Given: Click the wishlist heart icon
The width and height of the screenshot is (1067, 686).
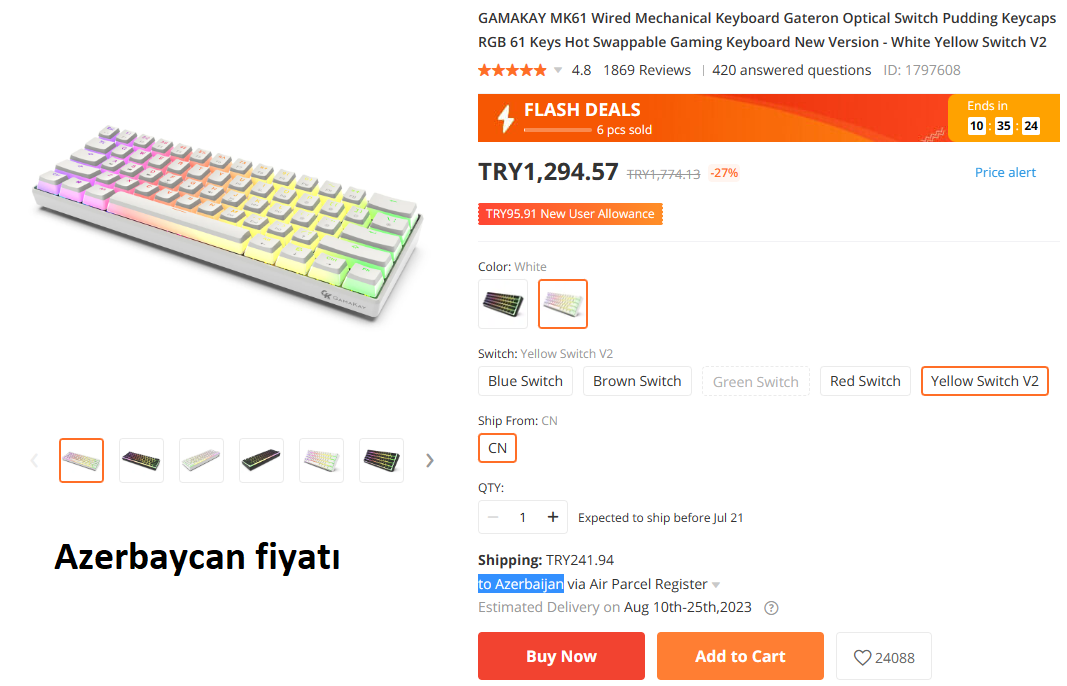Looking at the screenshot, I should (x=862, y=658).
